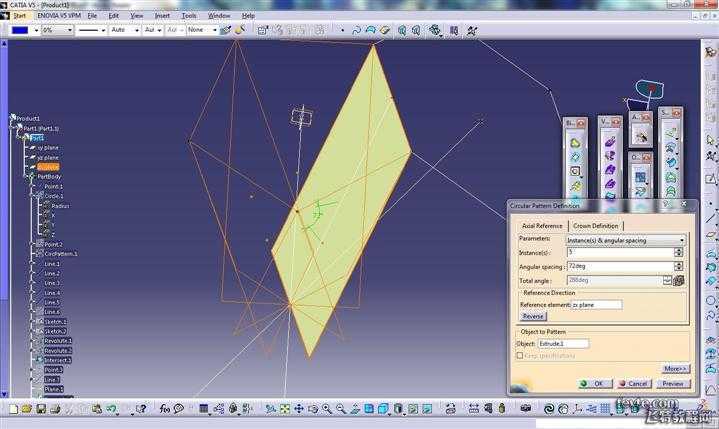The height and width of the screenshot is (429, 719).
Task: Click the top purple volume icon in floating toolbar
Action: (610, 142)
